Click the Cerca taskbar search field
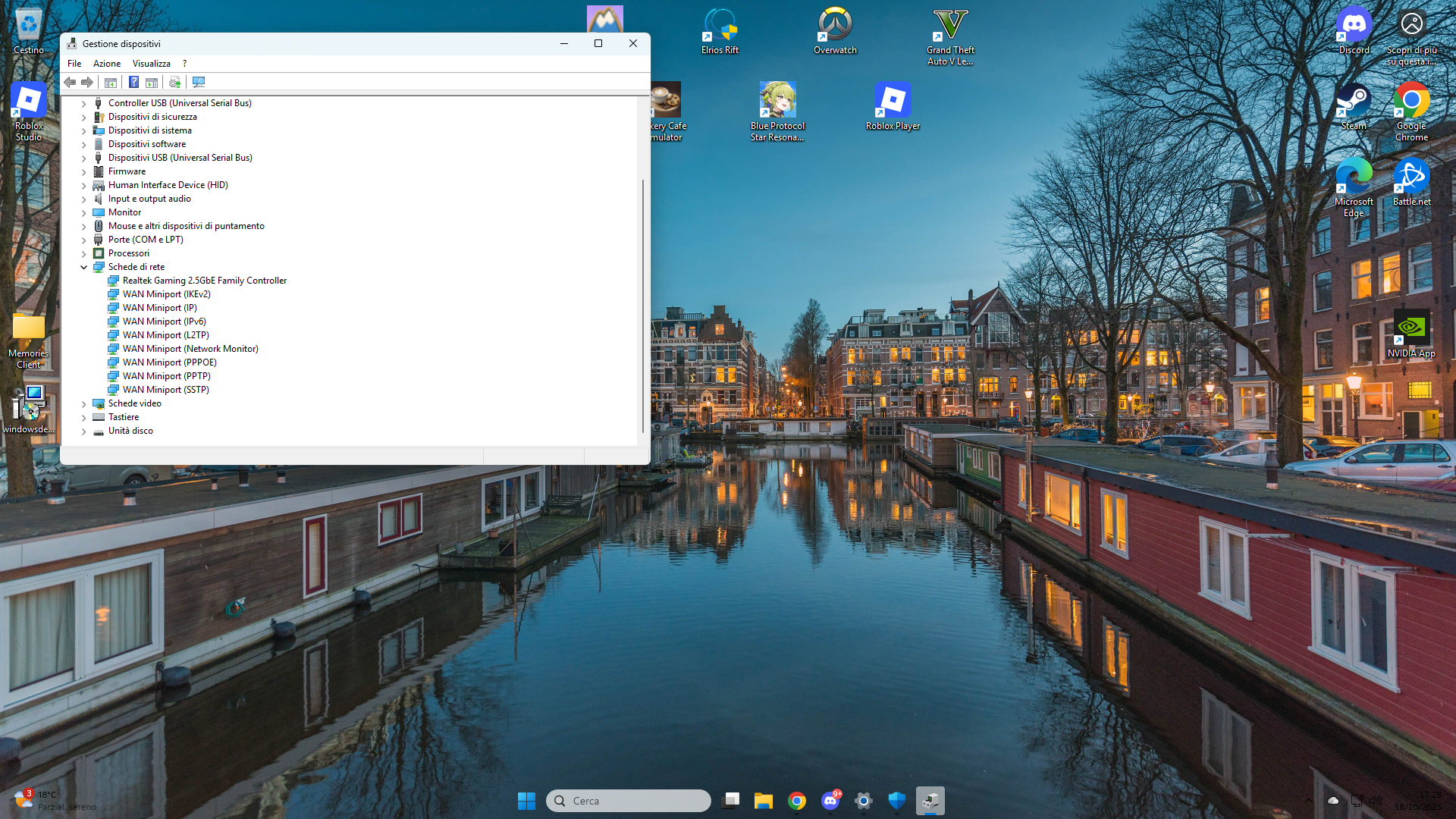 point(628,801)
